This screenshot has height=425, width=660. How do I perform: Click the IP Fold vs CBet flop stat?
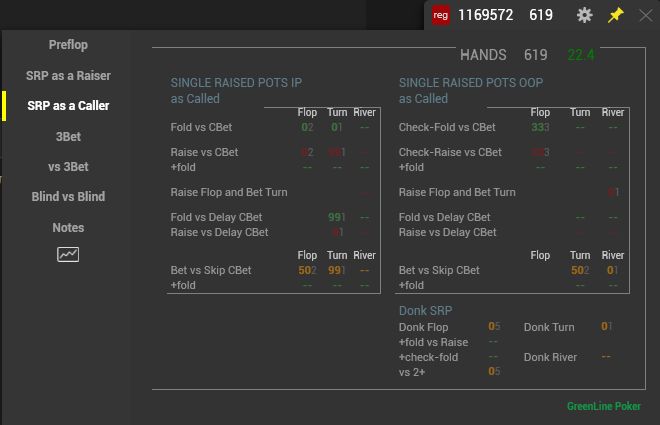tap(307, 127)
